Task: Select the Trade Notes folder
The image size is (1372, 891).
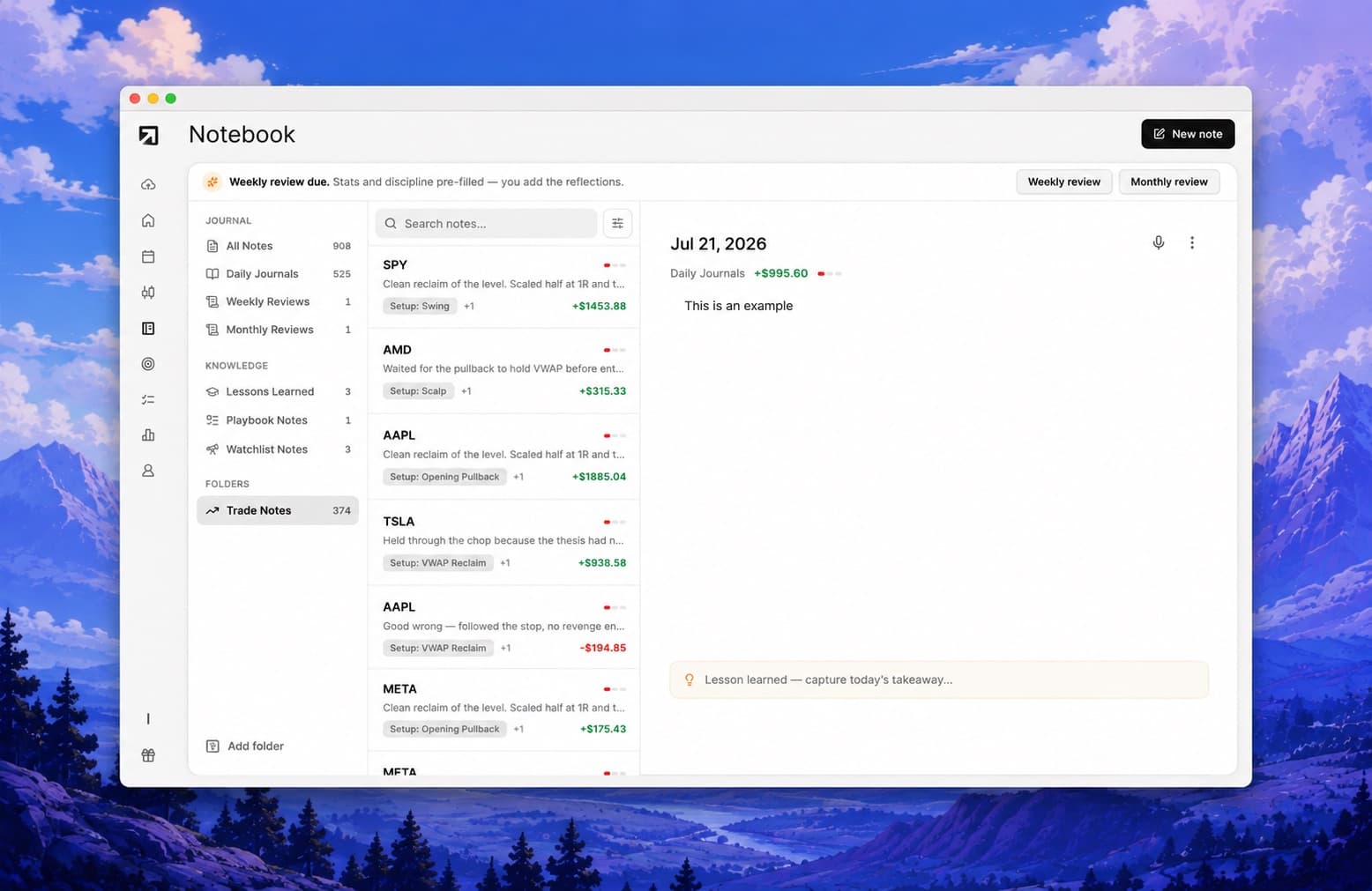Action: tap(278, 510)
